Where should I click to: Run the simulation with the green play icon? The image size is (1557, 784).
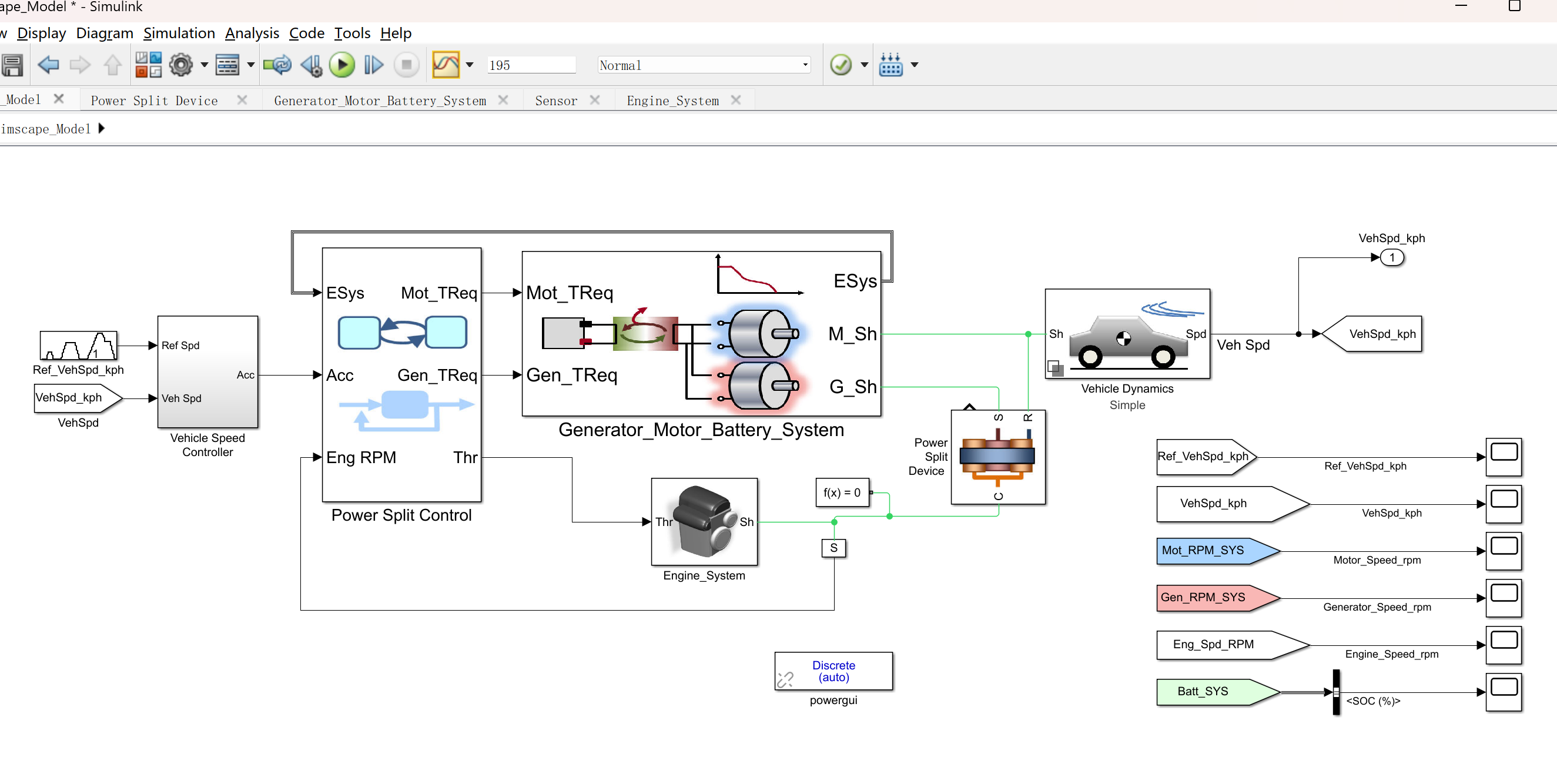pos(342,65)
